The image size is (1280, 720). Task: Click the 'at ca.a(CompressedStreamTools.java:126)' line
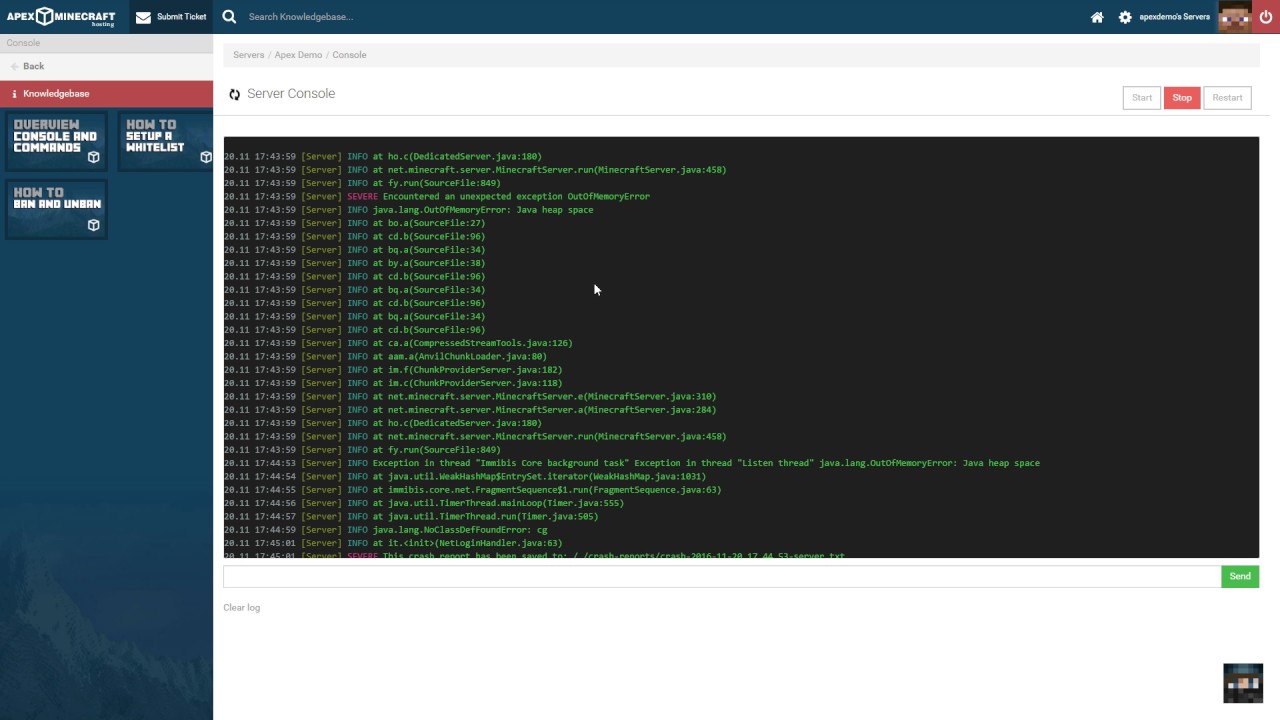coord(398,343)
